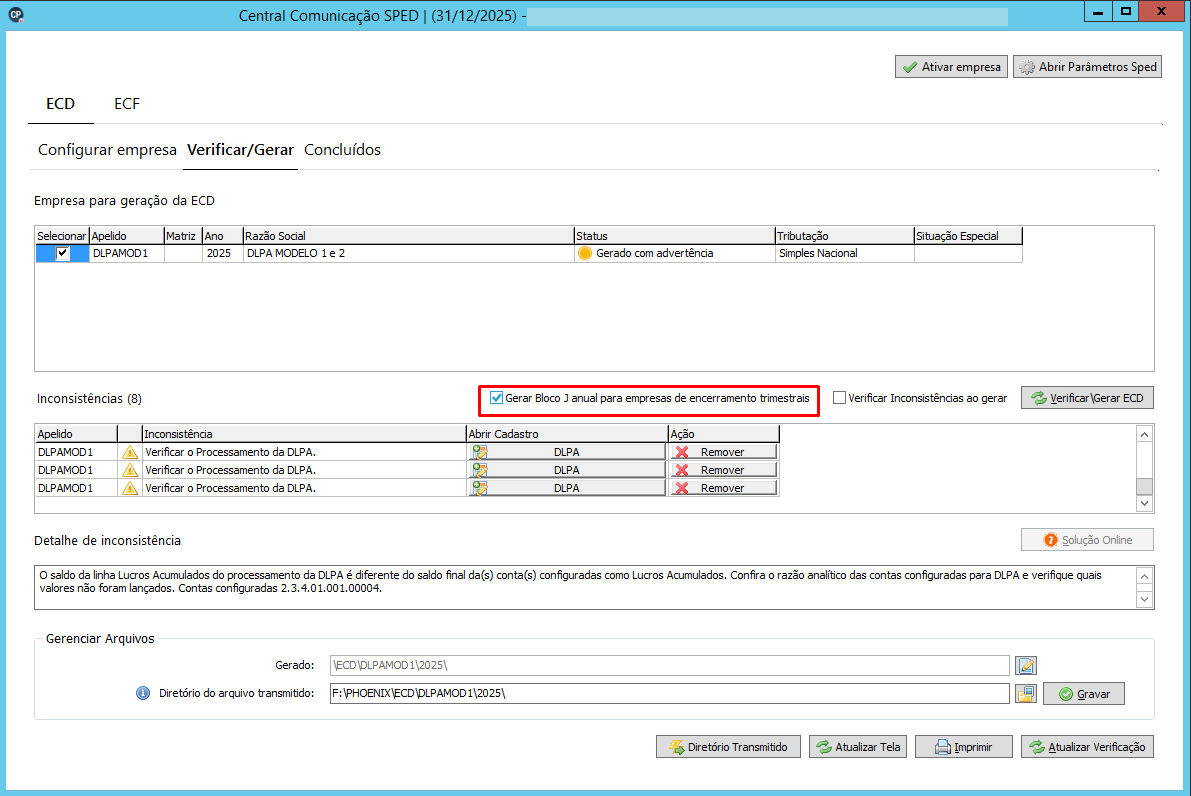Screen dimensions: 1191x796
Task: Click the Tributação column header
Action: click(844, 235)
